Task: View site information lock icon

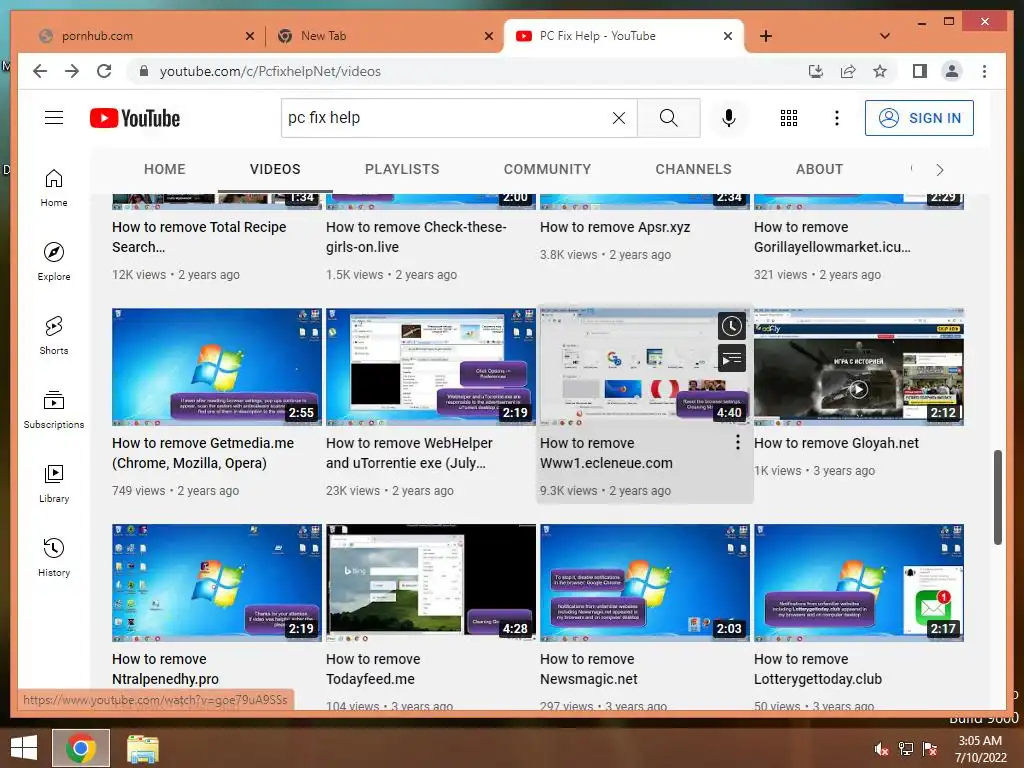Action: tap(144, 71)
